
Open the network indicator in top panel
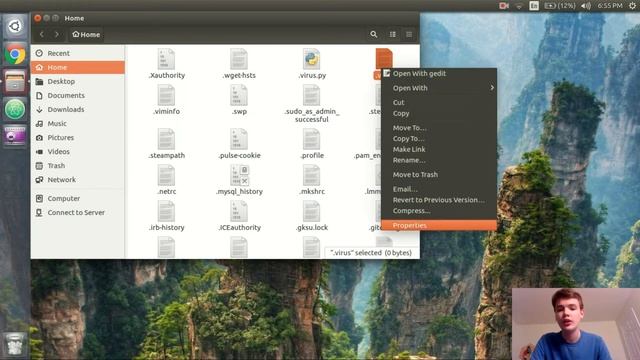pyautogui.click(x=519, y=6)
